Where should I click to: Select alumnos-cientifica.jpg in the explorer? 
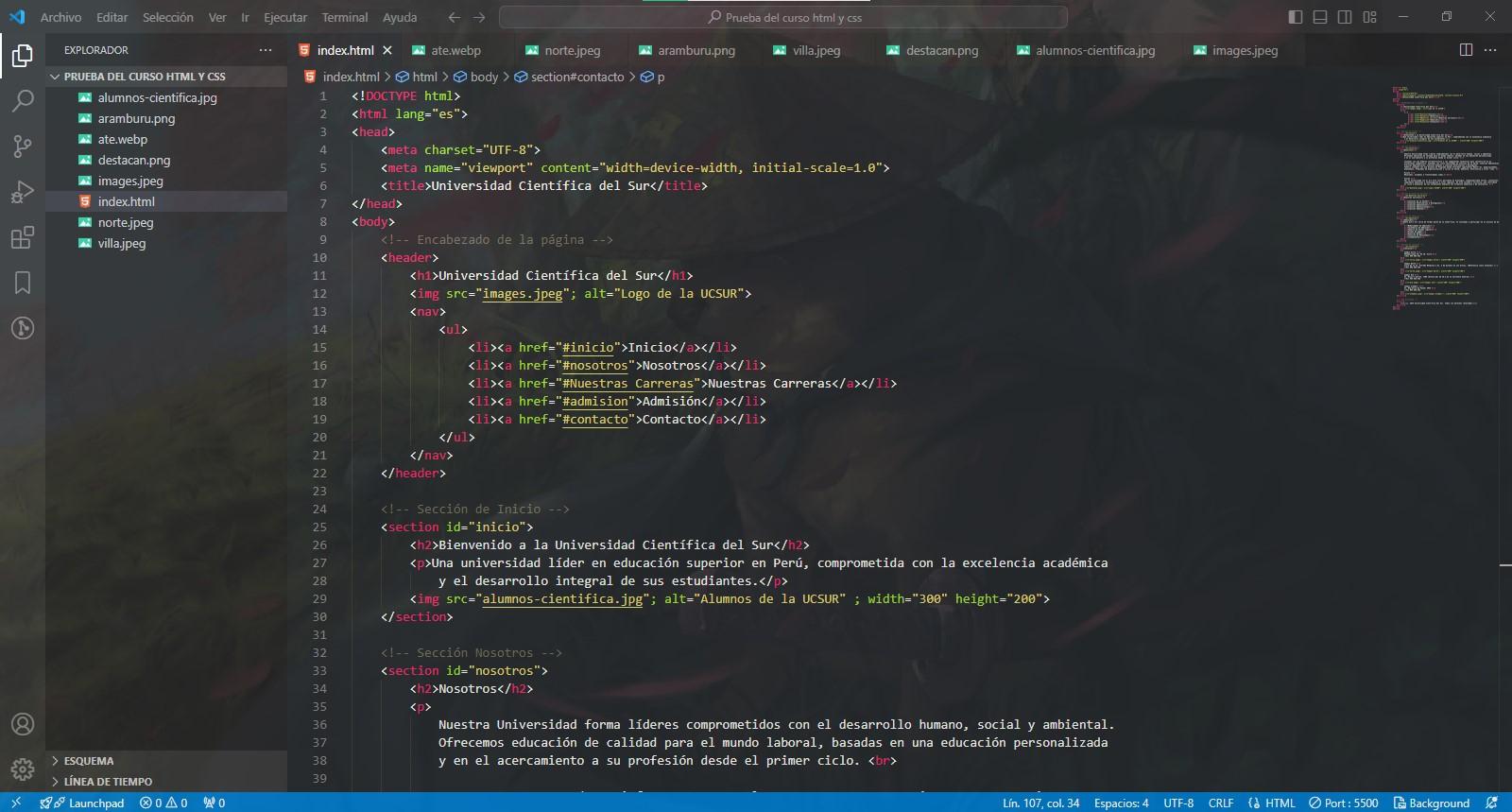tap(166, 97)
